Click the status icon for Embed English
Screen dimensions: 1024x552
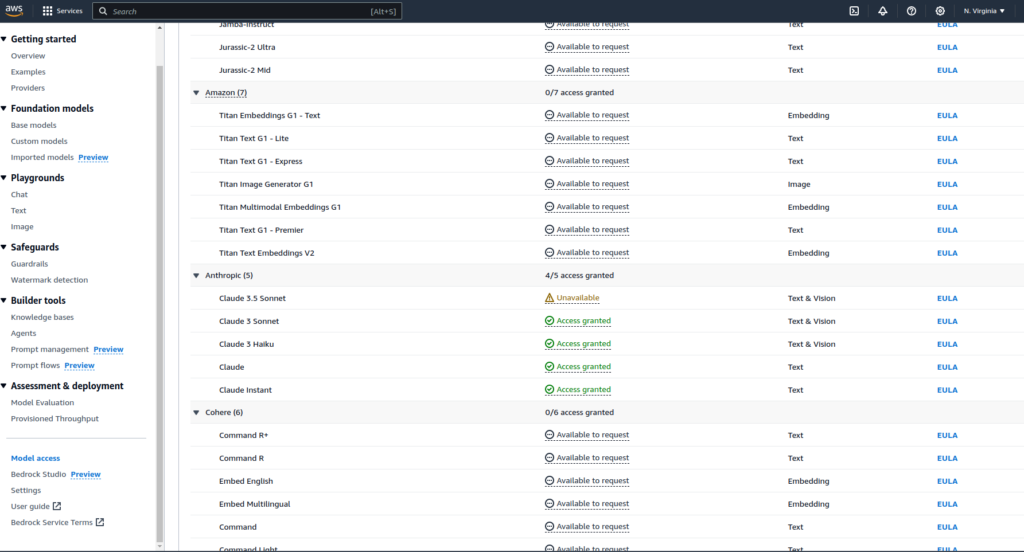(549, 481)
